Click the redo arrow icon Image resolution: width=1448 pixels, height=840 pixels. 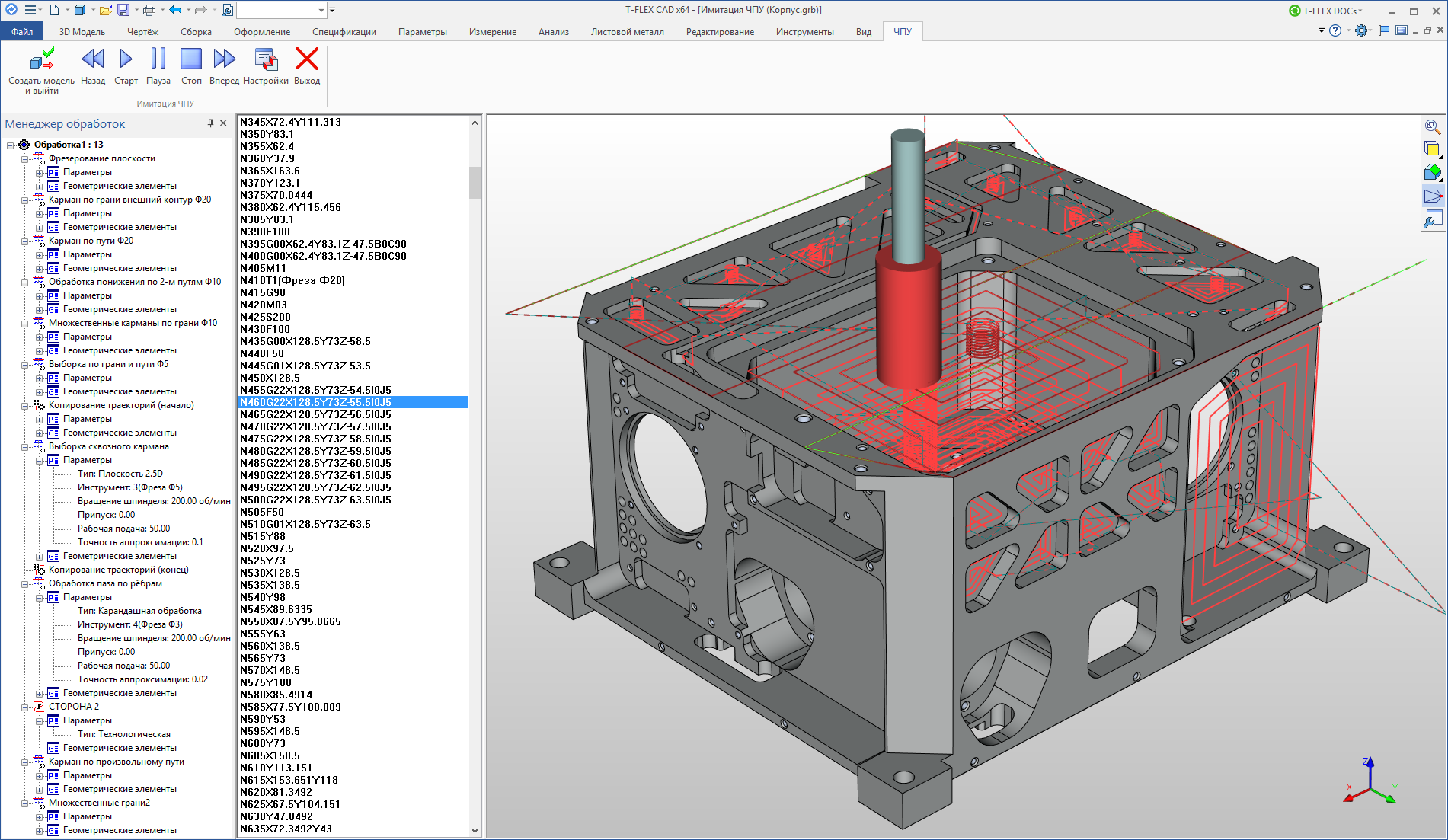(201, 10)
